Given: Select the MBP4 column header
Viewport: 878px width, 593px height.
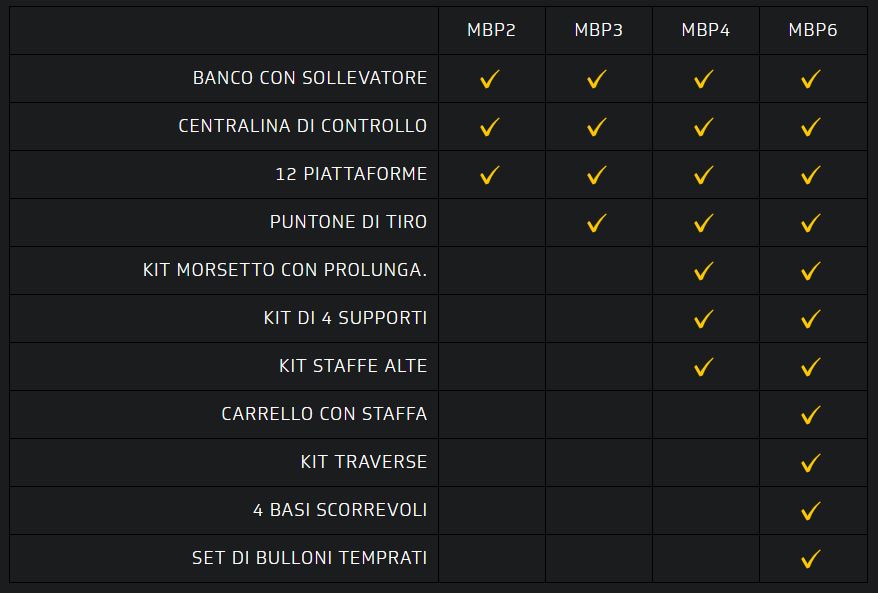Looking at the screenshot, I should 705,30.
